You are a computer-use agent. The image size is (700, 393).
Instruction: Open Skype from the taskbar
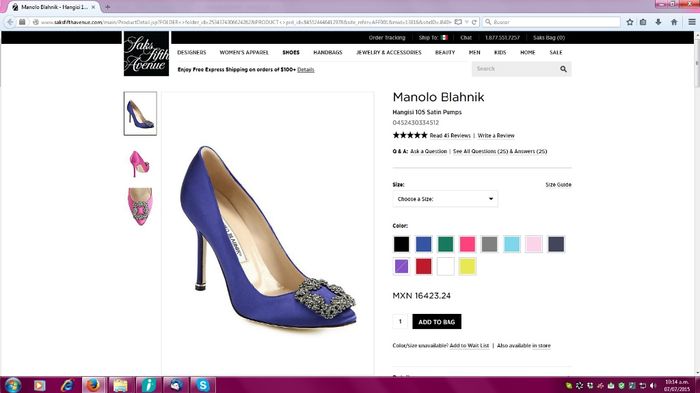pos(203,385)
